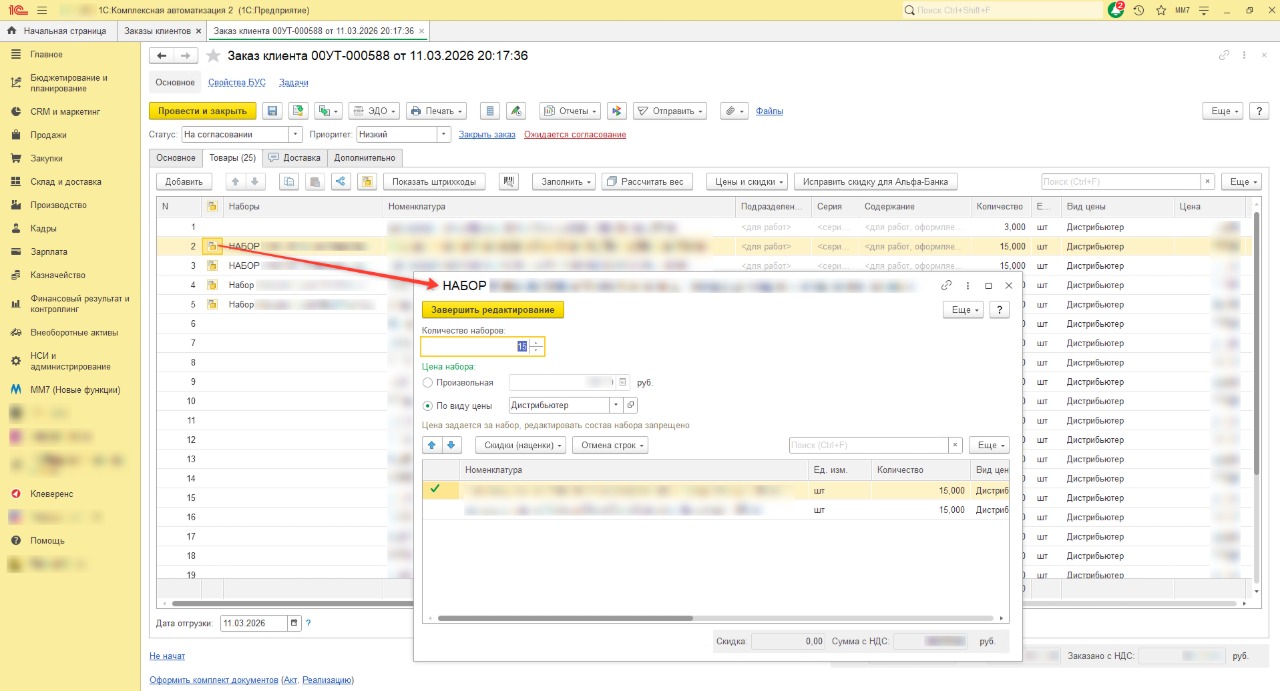Expand the Цены и скидки menu
The image size is (1280, 691).
tap(747, 182)
